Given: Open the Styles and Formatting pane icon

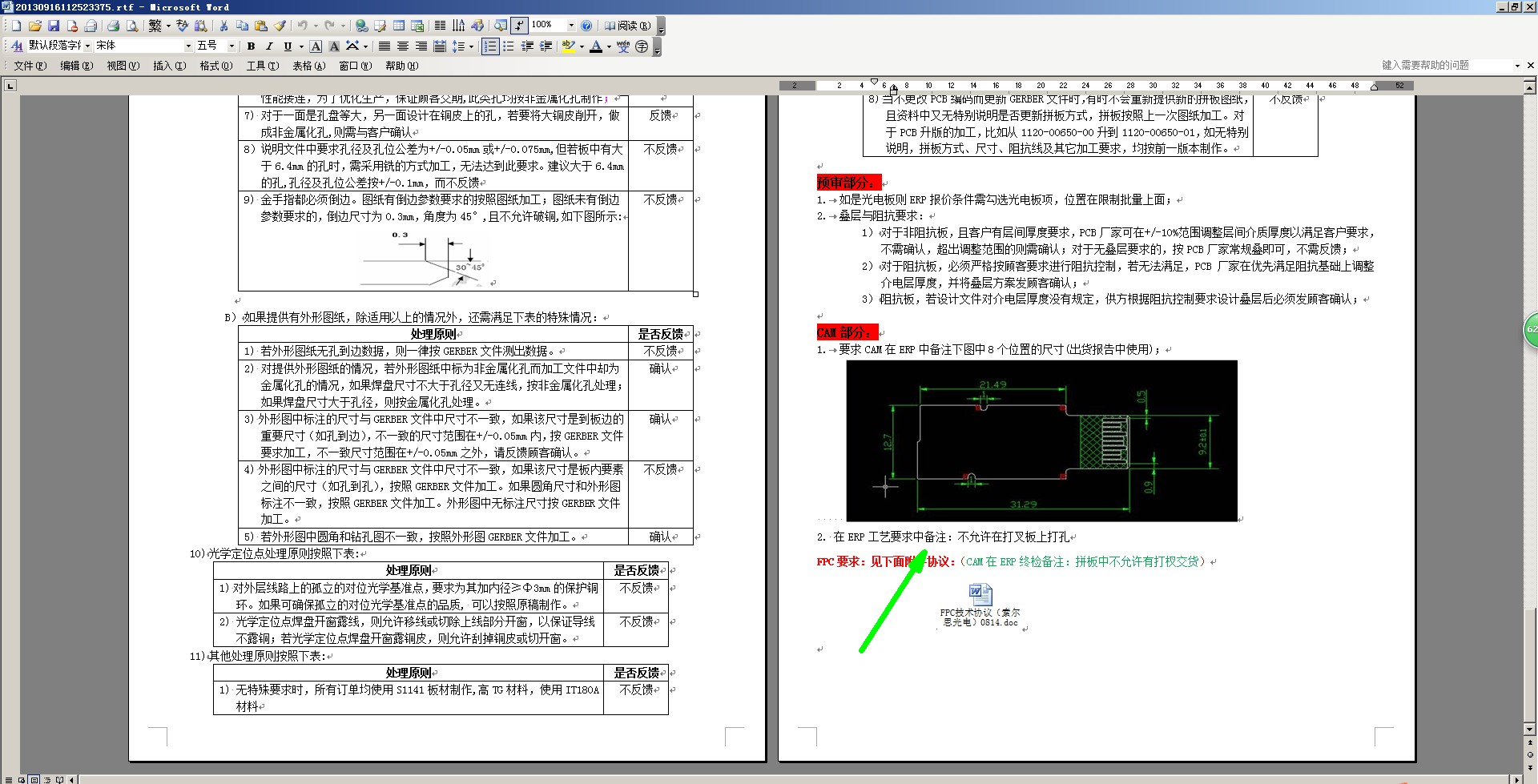Looking at the screenshot, I should (x=16, y=46).
